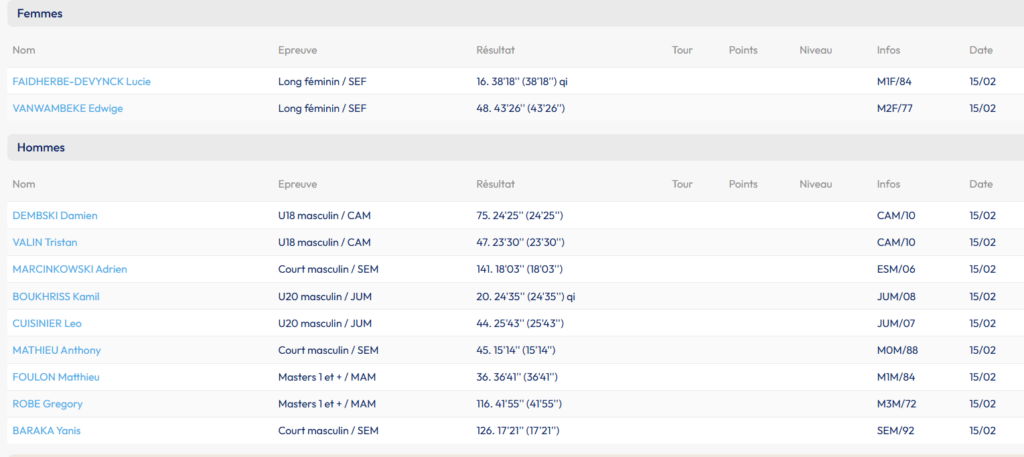Click Résultat column header in Hommes table
Viewport: 1024px width, 457px height.
(495, 184)
